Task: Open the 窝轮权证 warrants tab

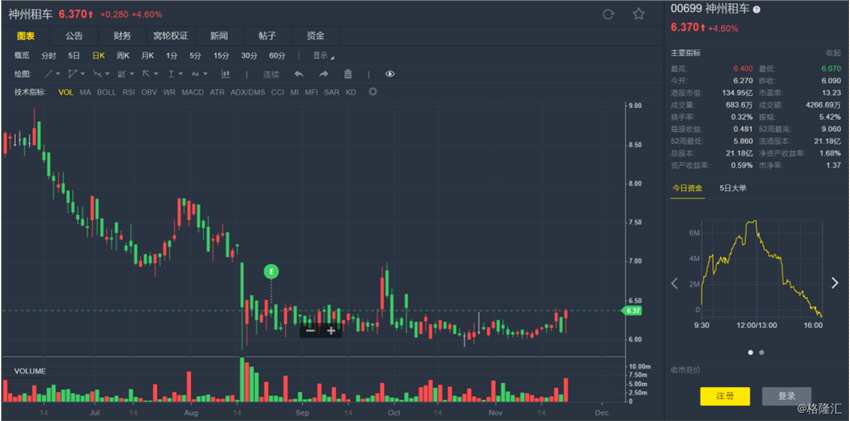Action: pos(170,36)
